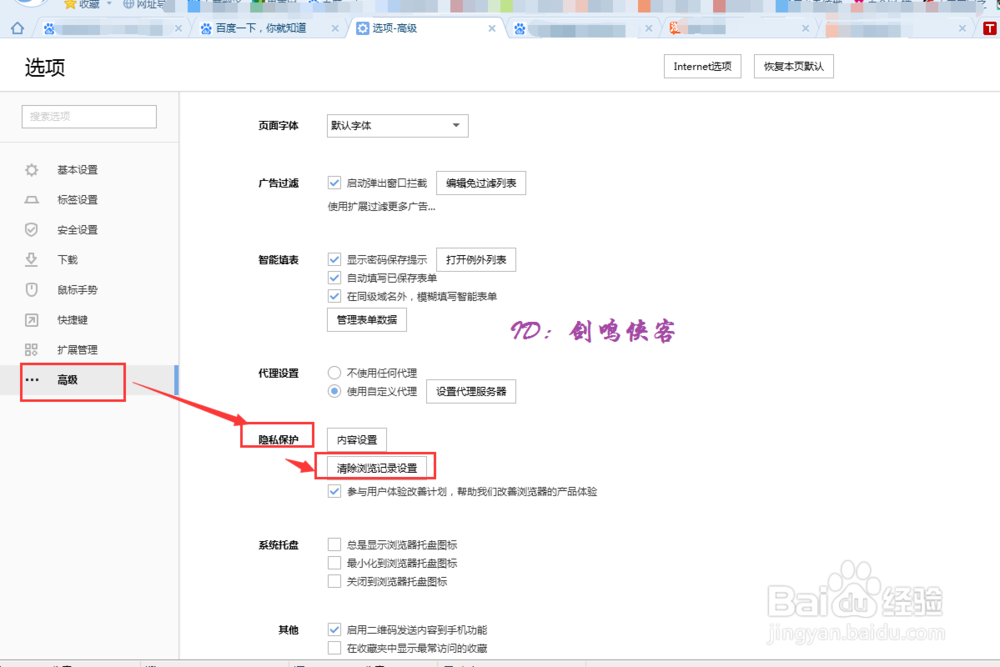
Task: Select the 标签设置 tab settings icon
Action: tap(30, 199)
